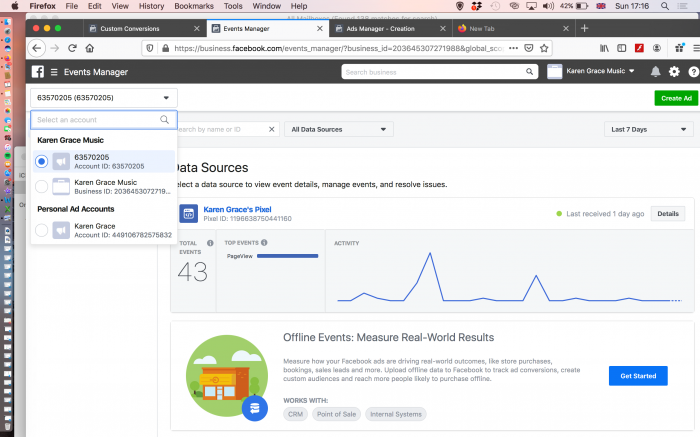Click the Create Ad button
The width and height of the screenshot is (700, 437).
click(676, 98)
